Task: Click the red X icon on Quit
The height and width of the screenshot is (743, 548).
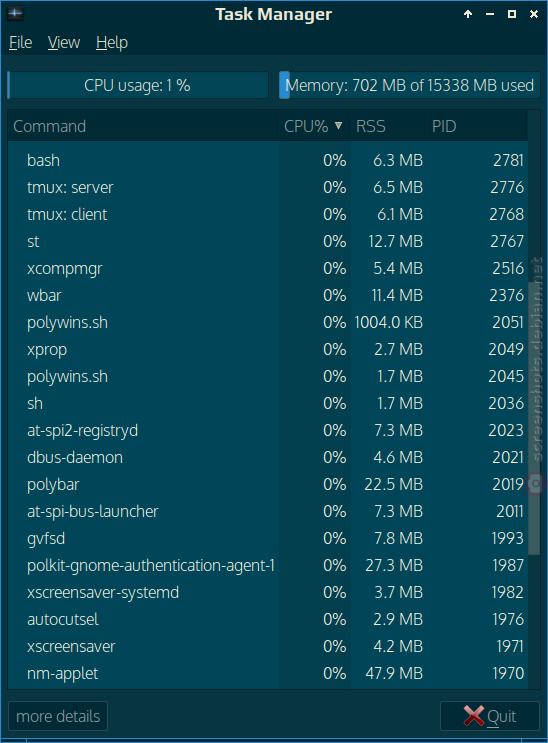Action: coord(473,716)
